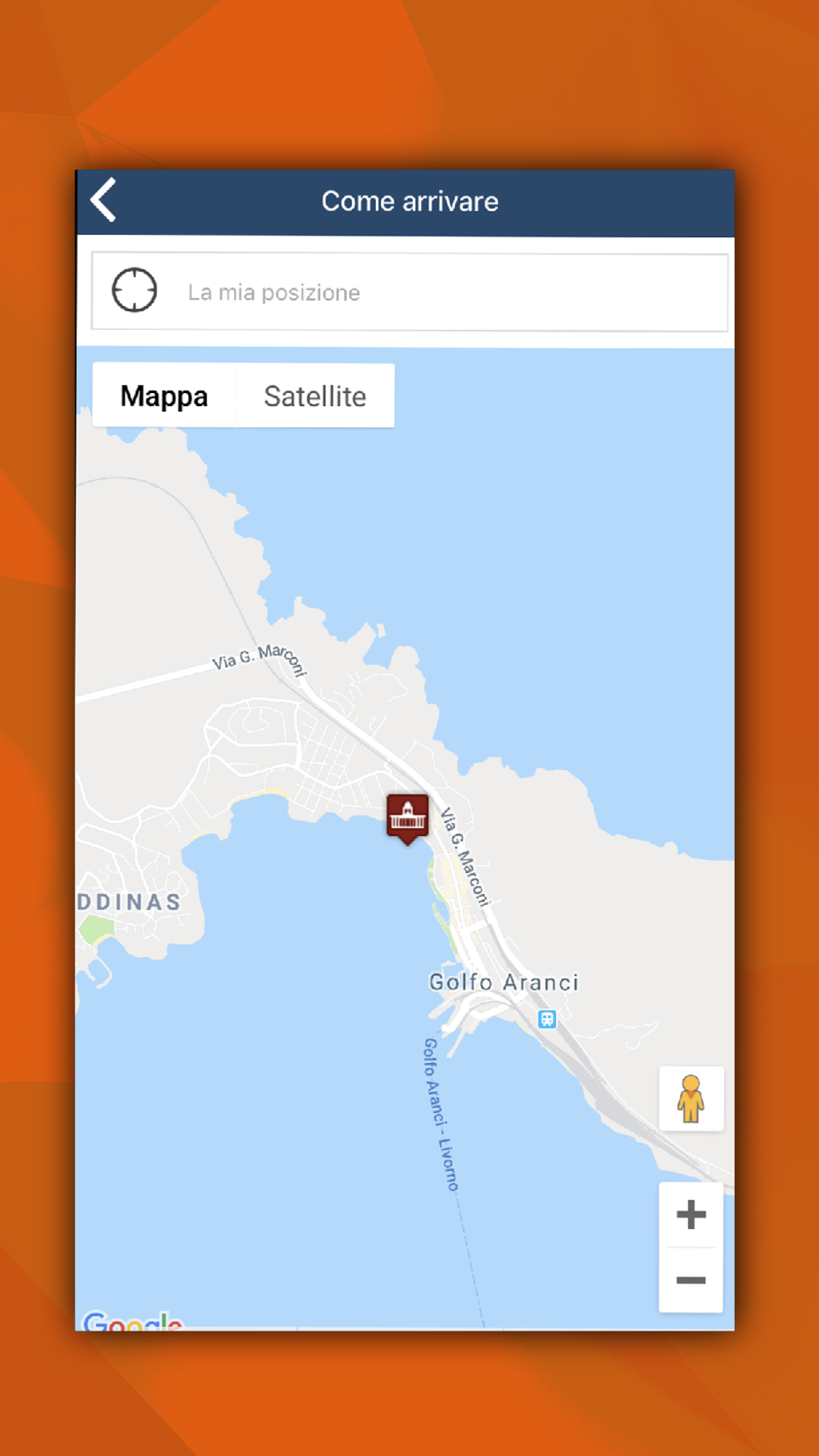
Task: Switch to Satellite view
Action: coord(315,396)
